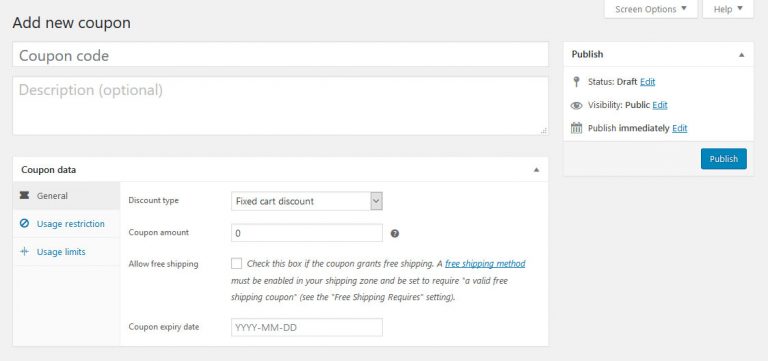The height and width of the screenshot is (361, 768).
Task: Open the Screen Options dropdown
Action: (x=651, y=9)
